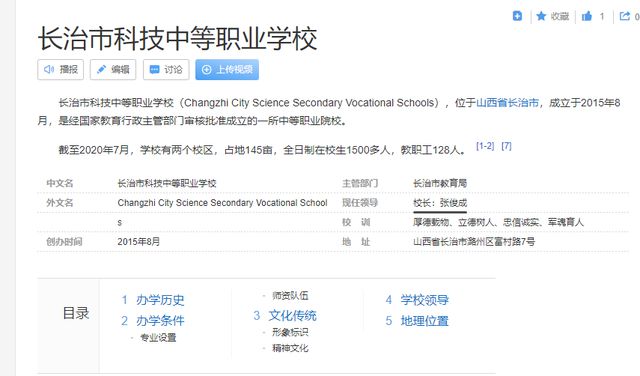Click the thumbs-up like icon

587,16
